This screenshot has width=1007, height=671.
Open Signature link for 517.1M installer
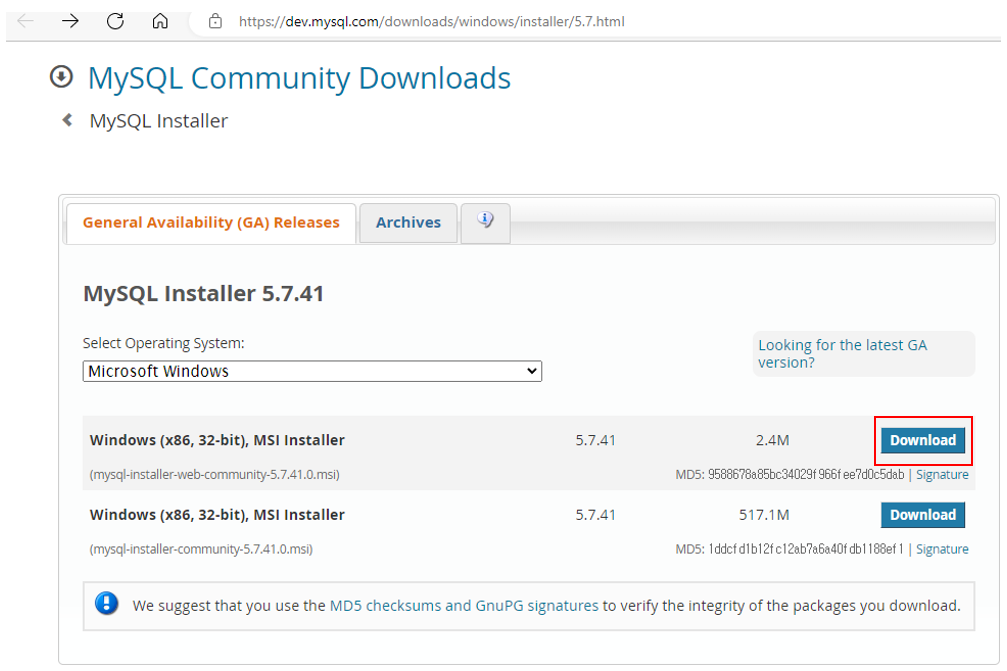point(942,549)
